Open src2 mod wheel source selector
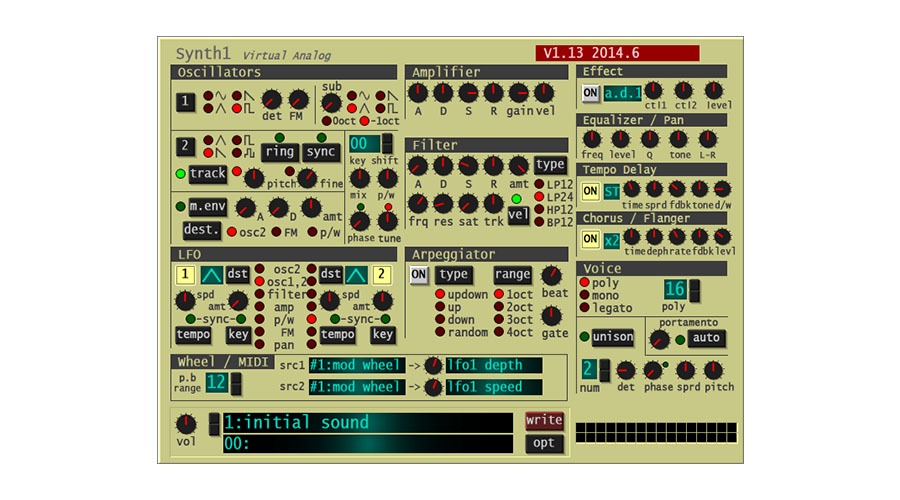This screenshot has height=500, width=900. 355,387
